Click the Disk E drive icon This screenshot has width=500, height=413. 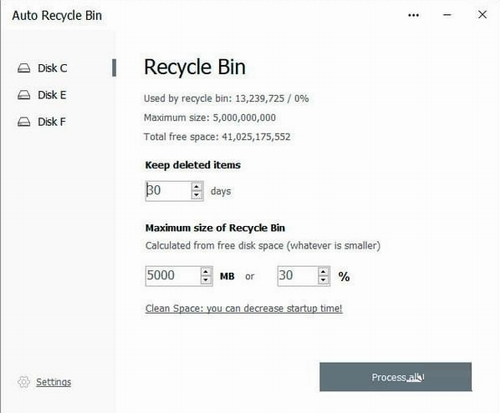click(x=24, y=95)
